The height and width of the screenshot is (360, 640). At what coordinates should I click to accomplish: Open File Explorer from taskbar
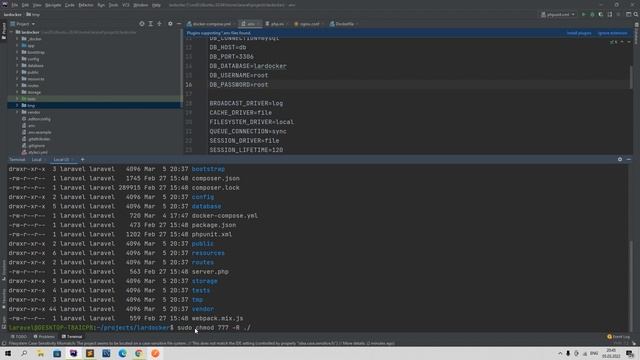tap(40, 353)
